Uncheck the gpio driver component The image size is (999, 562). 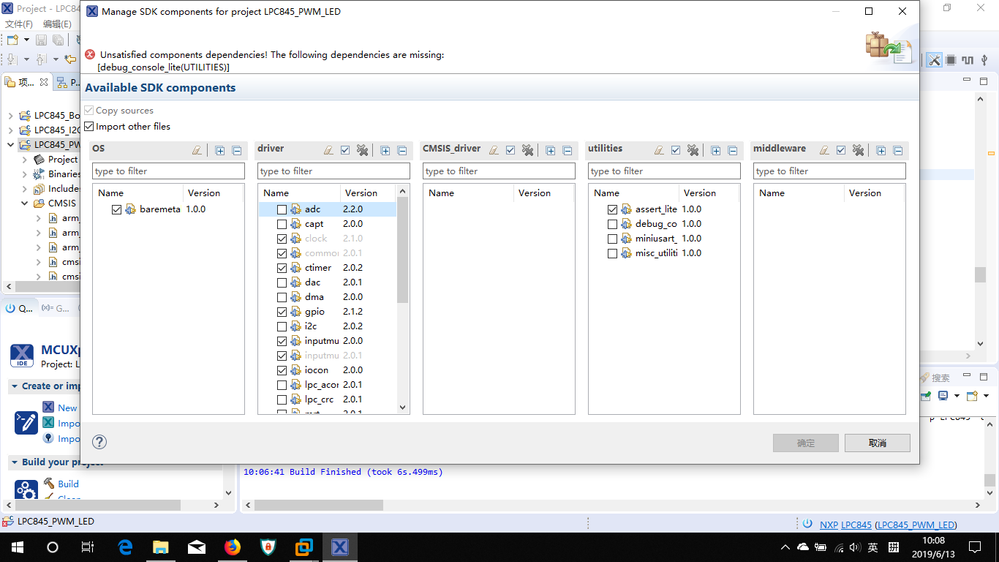[x=282, y=312]
